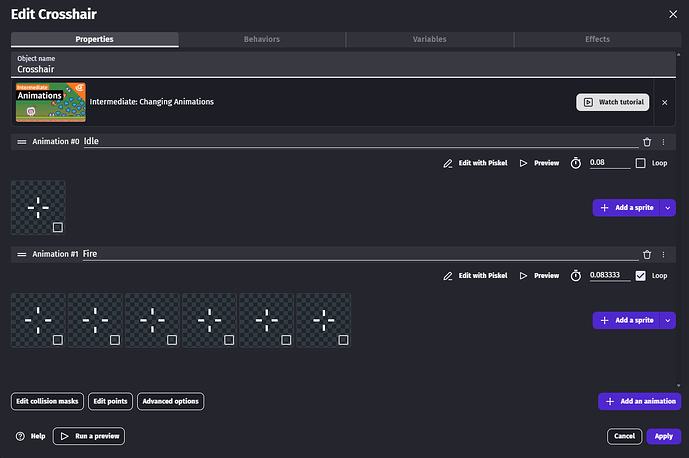Screen dimensions: 689x458
Task: Dismiss the Changing Animations tutorial banner
Action: (665, 102)
